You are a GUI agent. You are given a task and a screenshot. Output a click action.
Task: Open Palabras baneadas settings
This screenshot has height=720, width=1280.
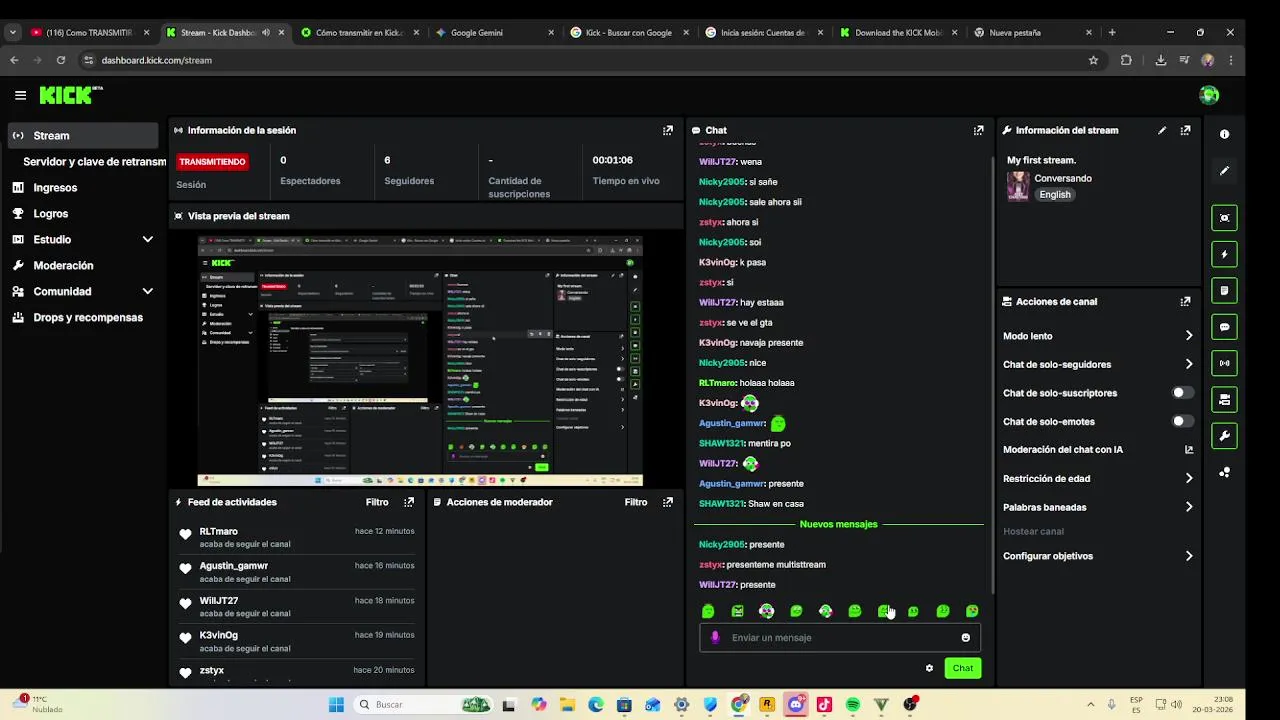pyautogui.click(x=1098, y=507)
